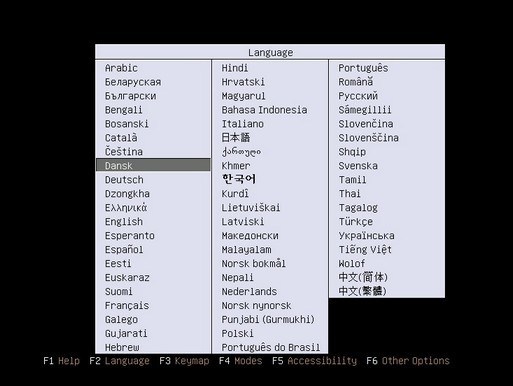
Task: Select Português in third column
Action: (x=363, y=68)
